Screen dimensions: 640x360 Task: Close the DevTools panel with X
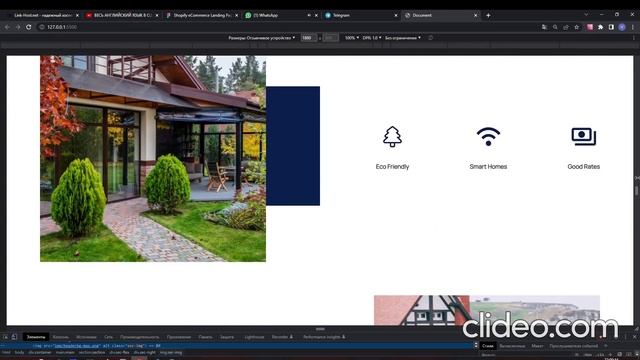point(634,337)
